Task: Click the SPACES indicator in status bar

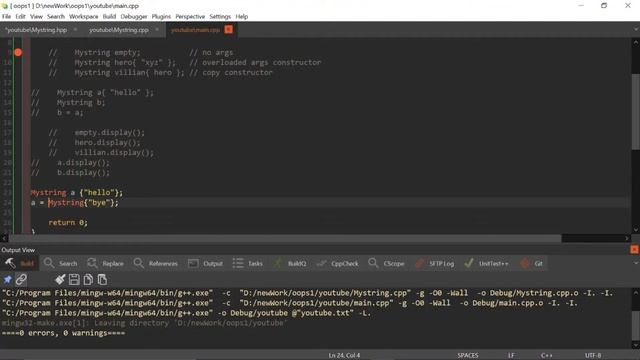Action: click(468, 356)
